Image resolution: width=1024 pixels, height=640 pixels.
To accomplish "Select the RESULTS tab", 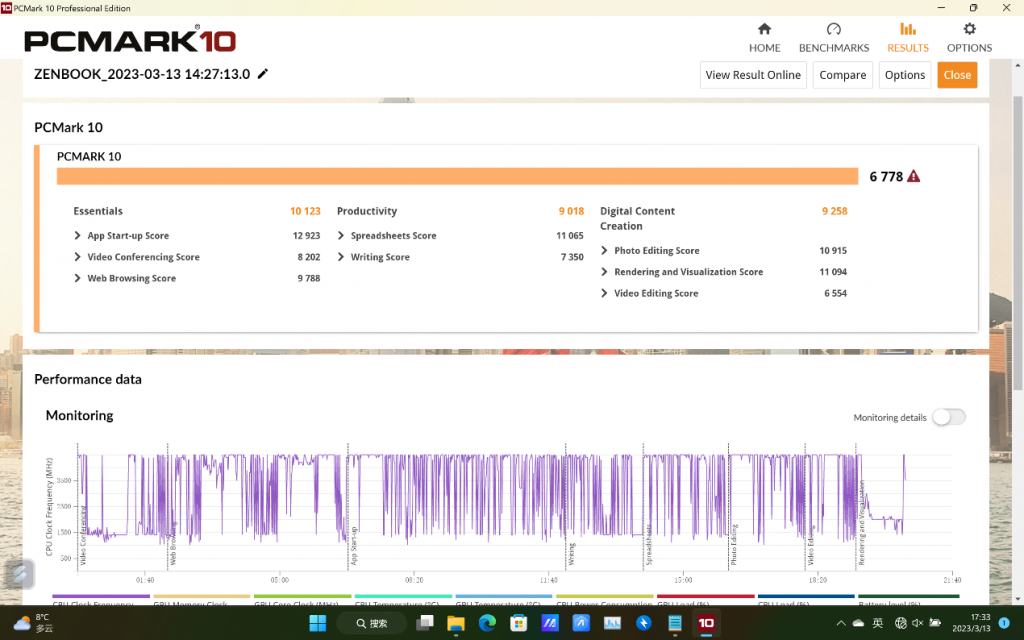I will pyautogui.click(x=908, y=38).
